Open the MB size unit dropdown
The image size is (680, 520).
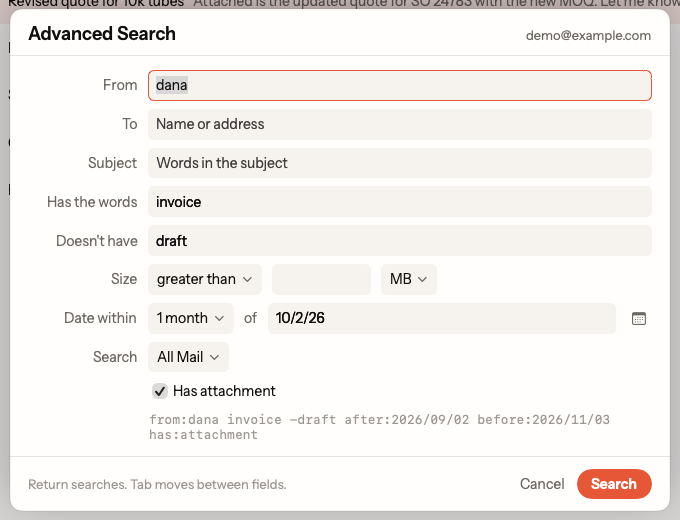409,279
